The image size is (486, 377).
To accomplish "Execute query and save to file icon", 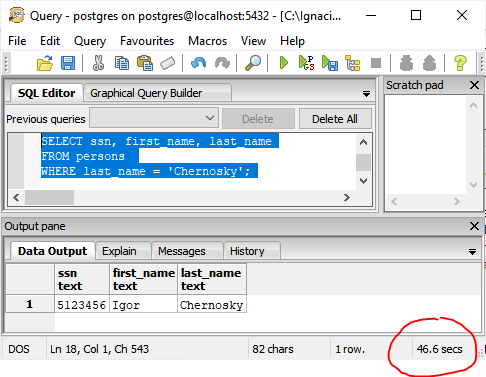I will click(x=330, y=63).
